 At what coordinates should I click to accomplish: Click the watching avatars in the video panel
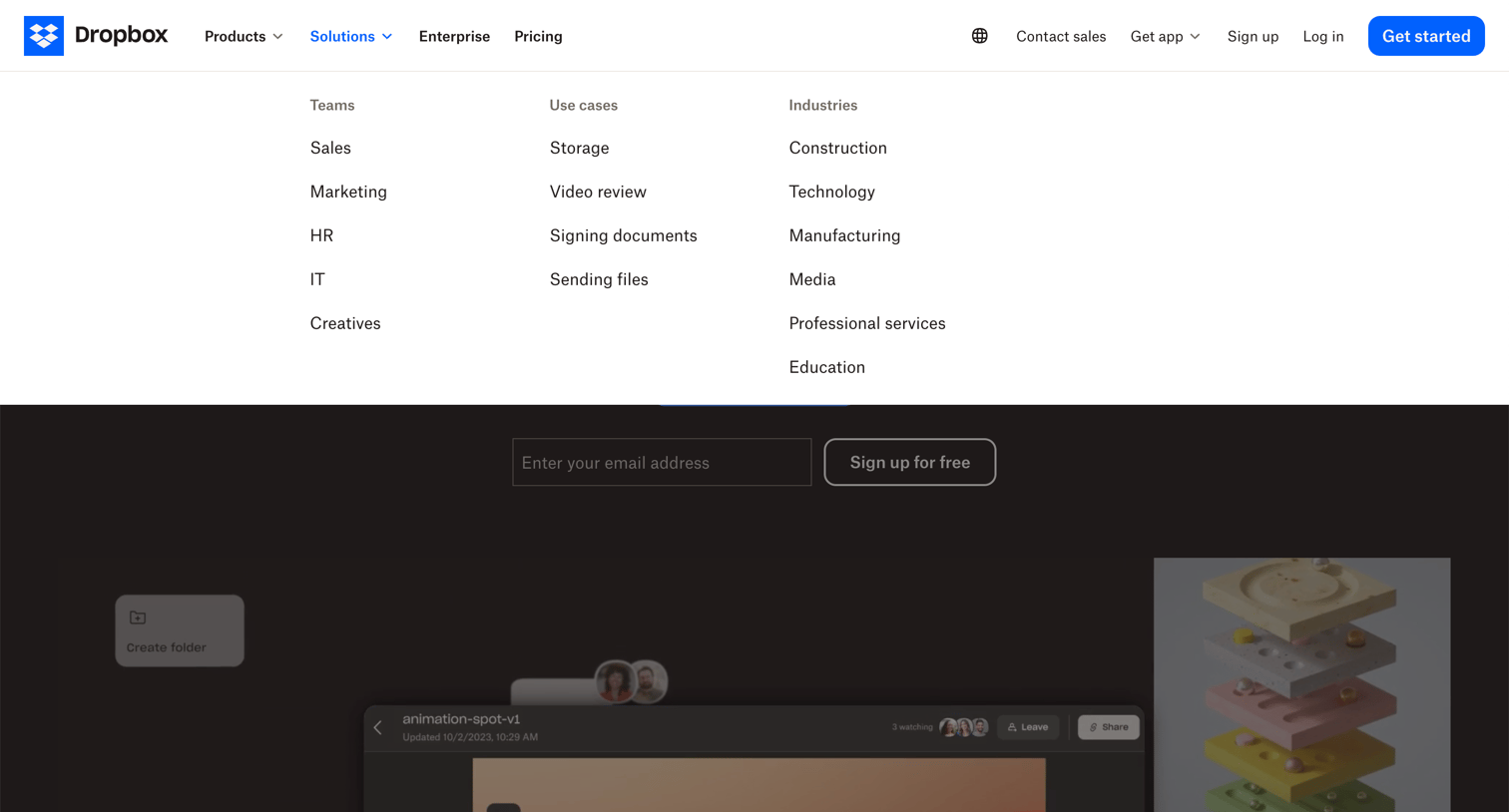(x=964, y=727)
